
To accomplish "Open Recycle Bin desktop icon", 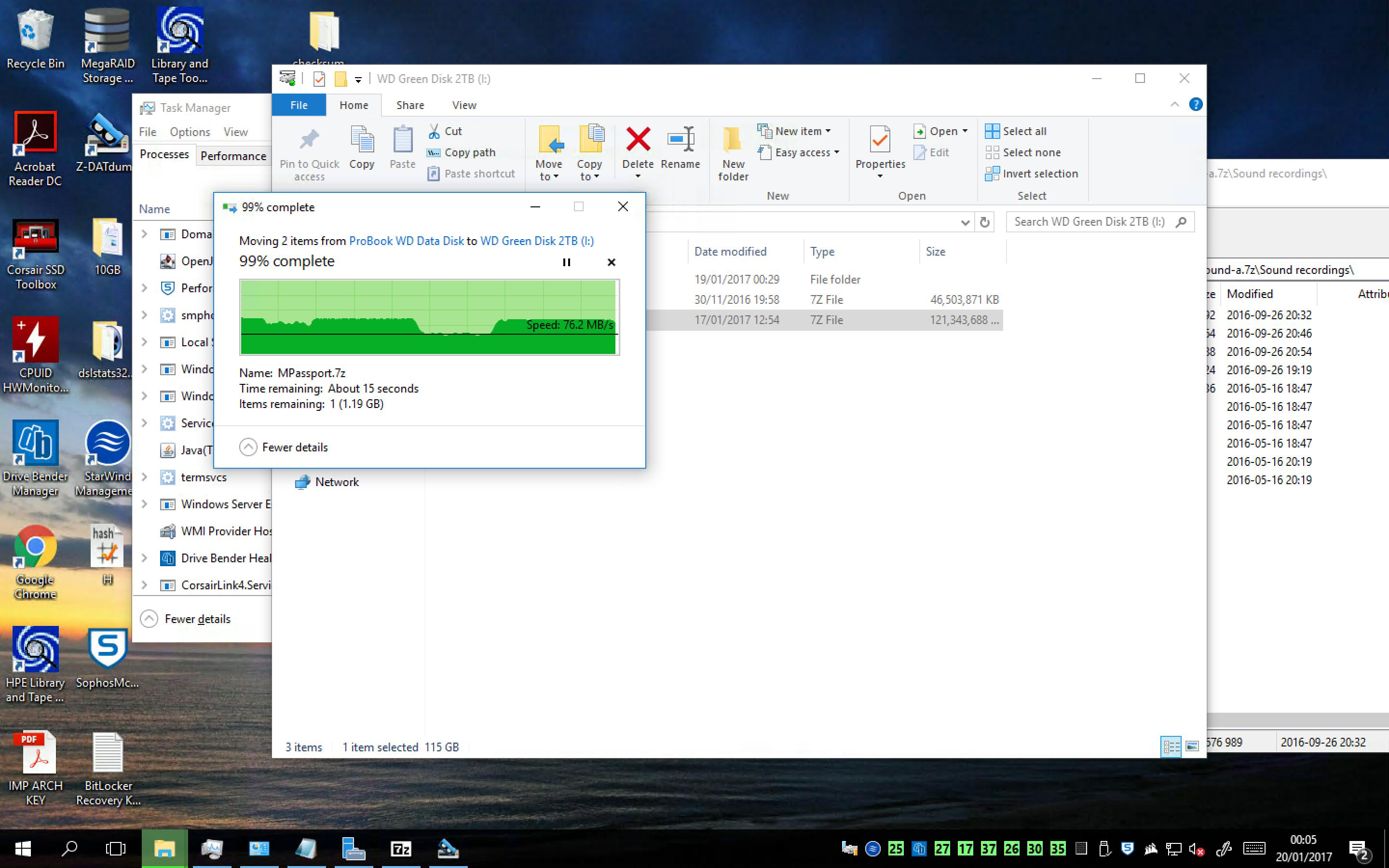I will click(x=35, y=39).
